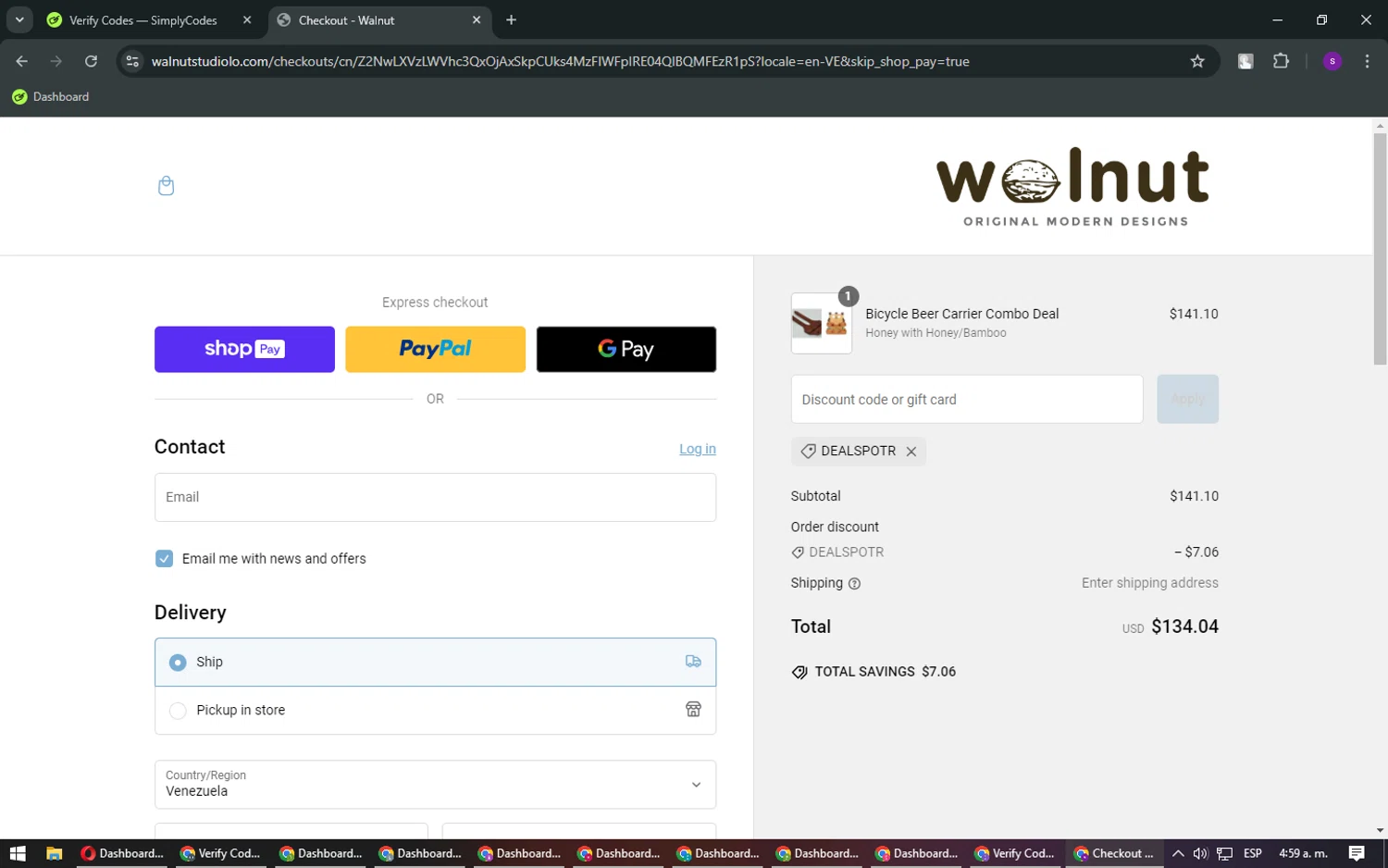The image size is (1388, 868).
Task: Pay with Google Pay express button
Action: 626,349
